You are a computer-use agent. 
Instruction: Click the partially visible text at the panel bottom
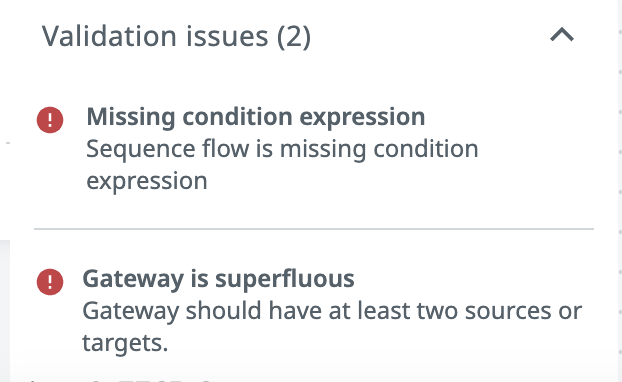[x=119, y=380]
